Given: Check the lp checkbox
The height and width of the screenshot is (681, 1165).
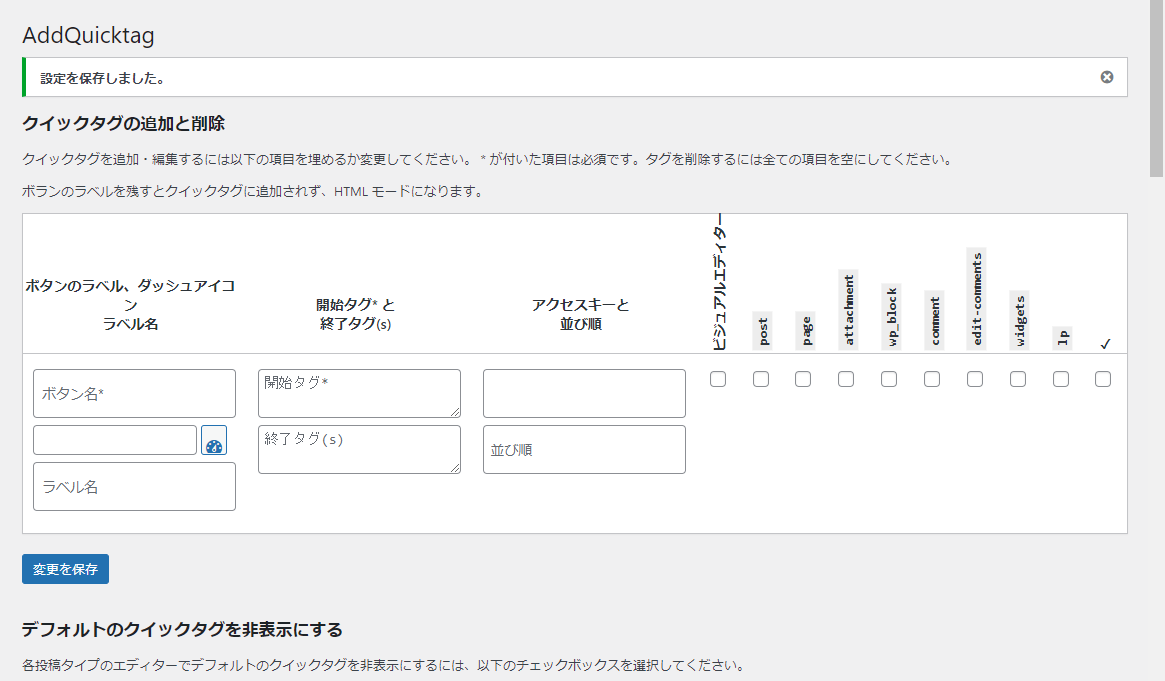Looking at the screenshot, I should coord(1060,378).
